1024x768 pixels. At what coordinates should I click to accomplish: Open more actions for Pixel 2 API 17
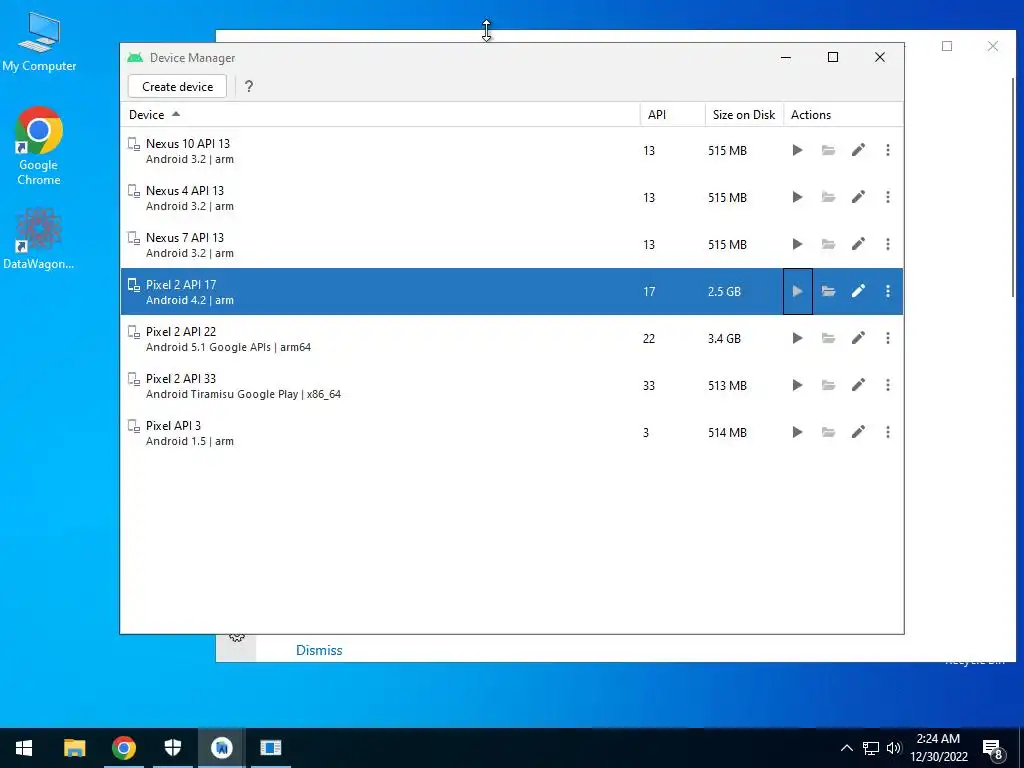coord(888,291)
